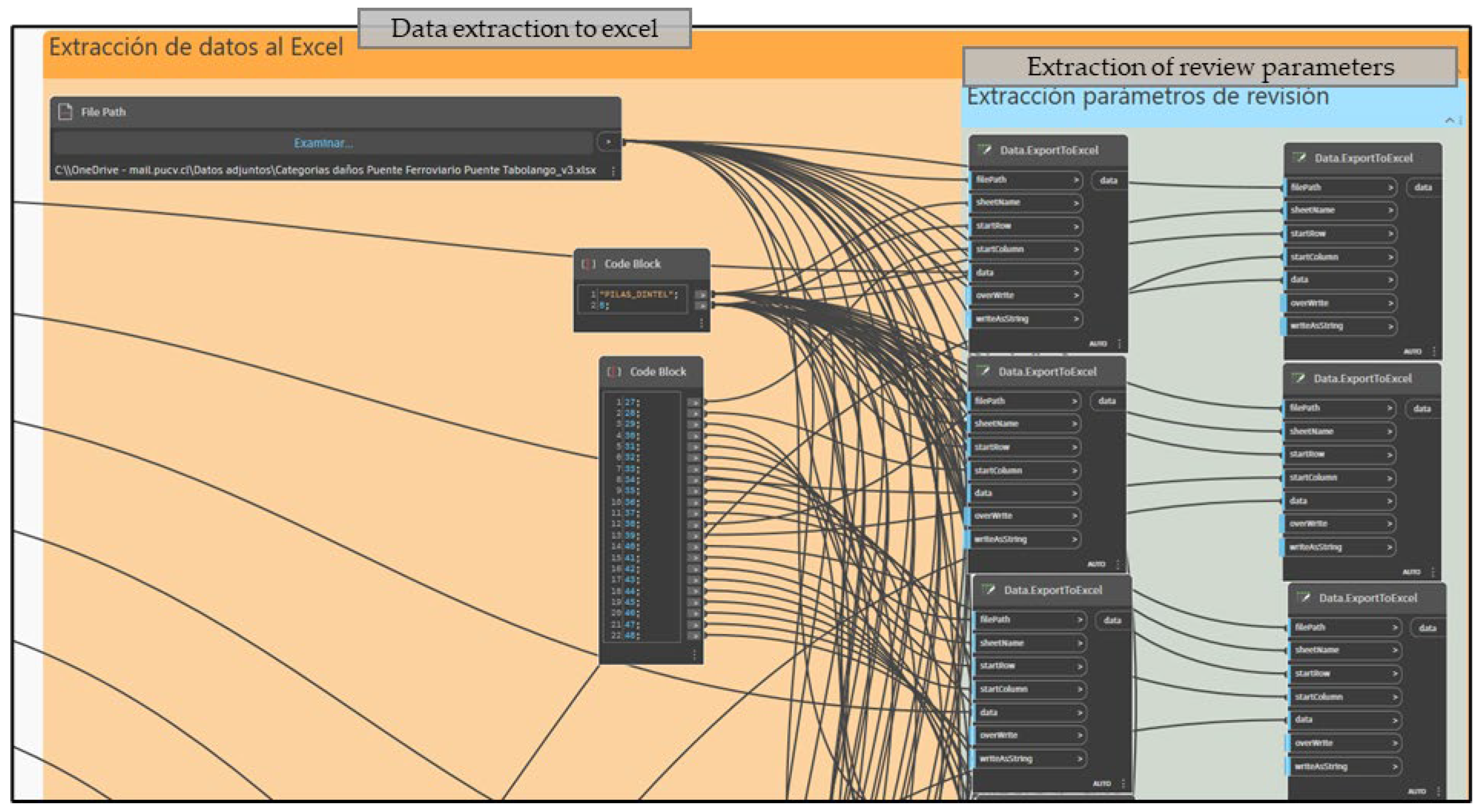Click the Examinar... browse button

coord(323,143)
